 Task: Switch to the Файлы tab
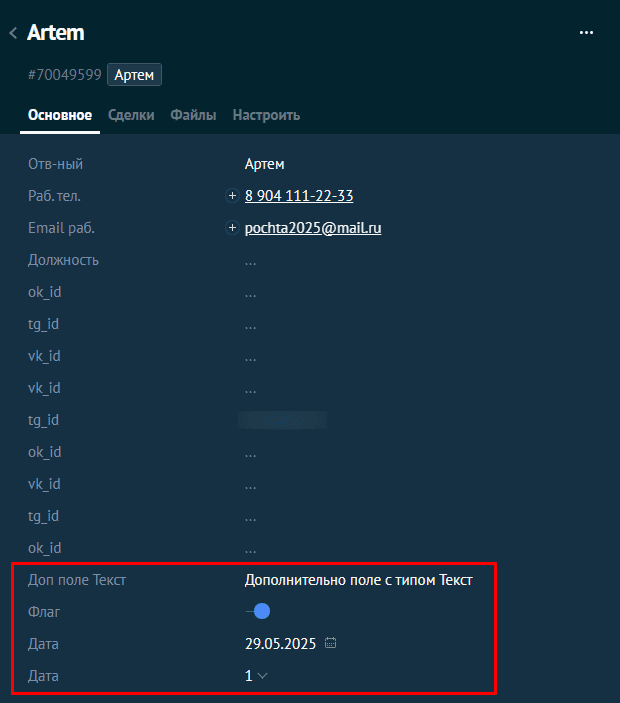193,115
